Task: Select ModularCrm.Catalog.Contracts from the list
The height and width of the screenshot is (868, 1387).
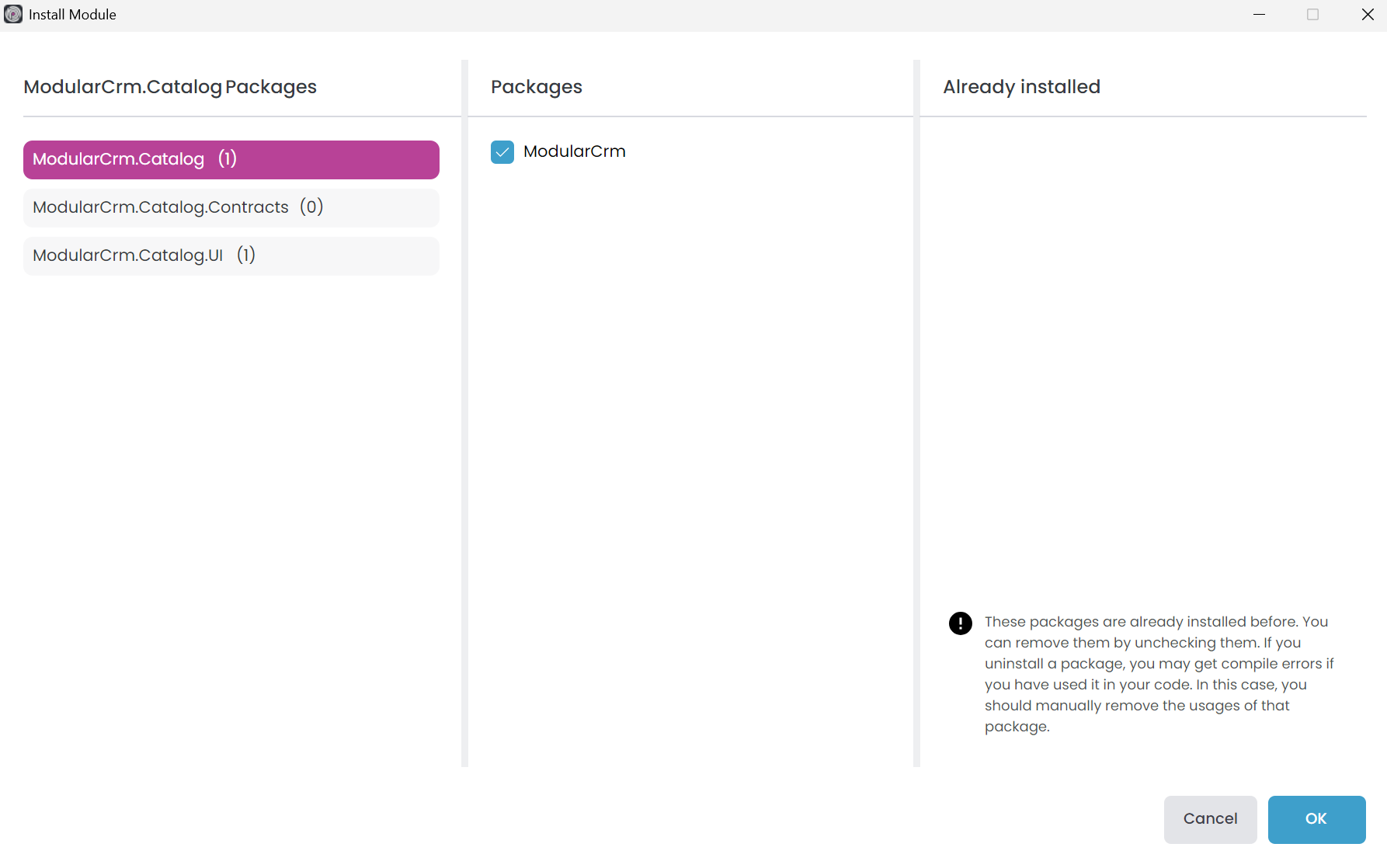Action: (x=231, y=207)
